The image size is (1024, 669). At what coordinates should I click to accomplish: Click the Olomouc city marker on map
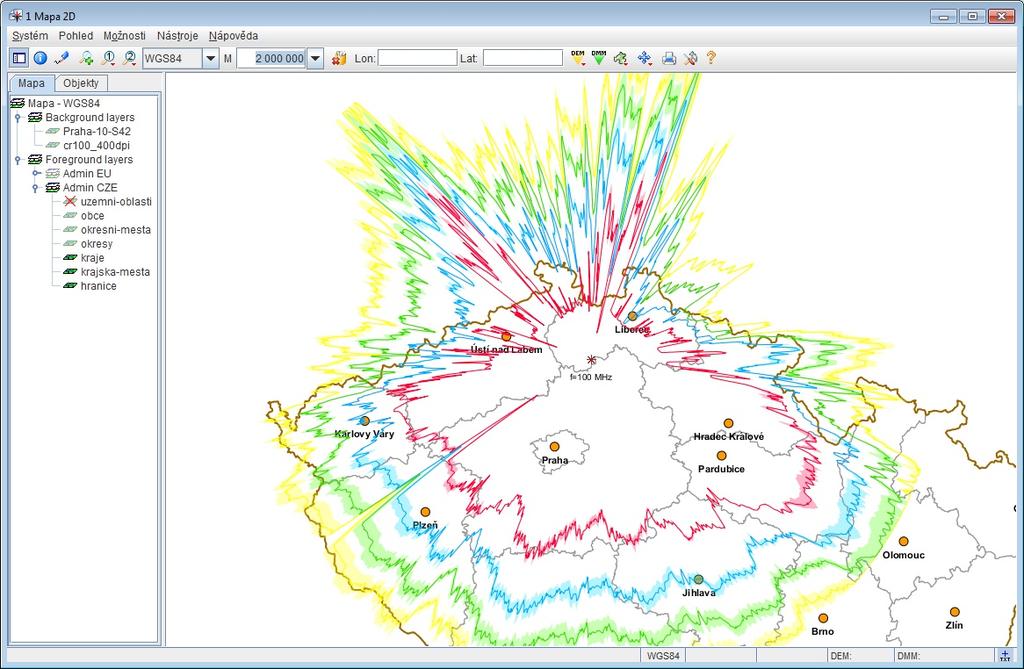point(903,542)
